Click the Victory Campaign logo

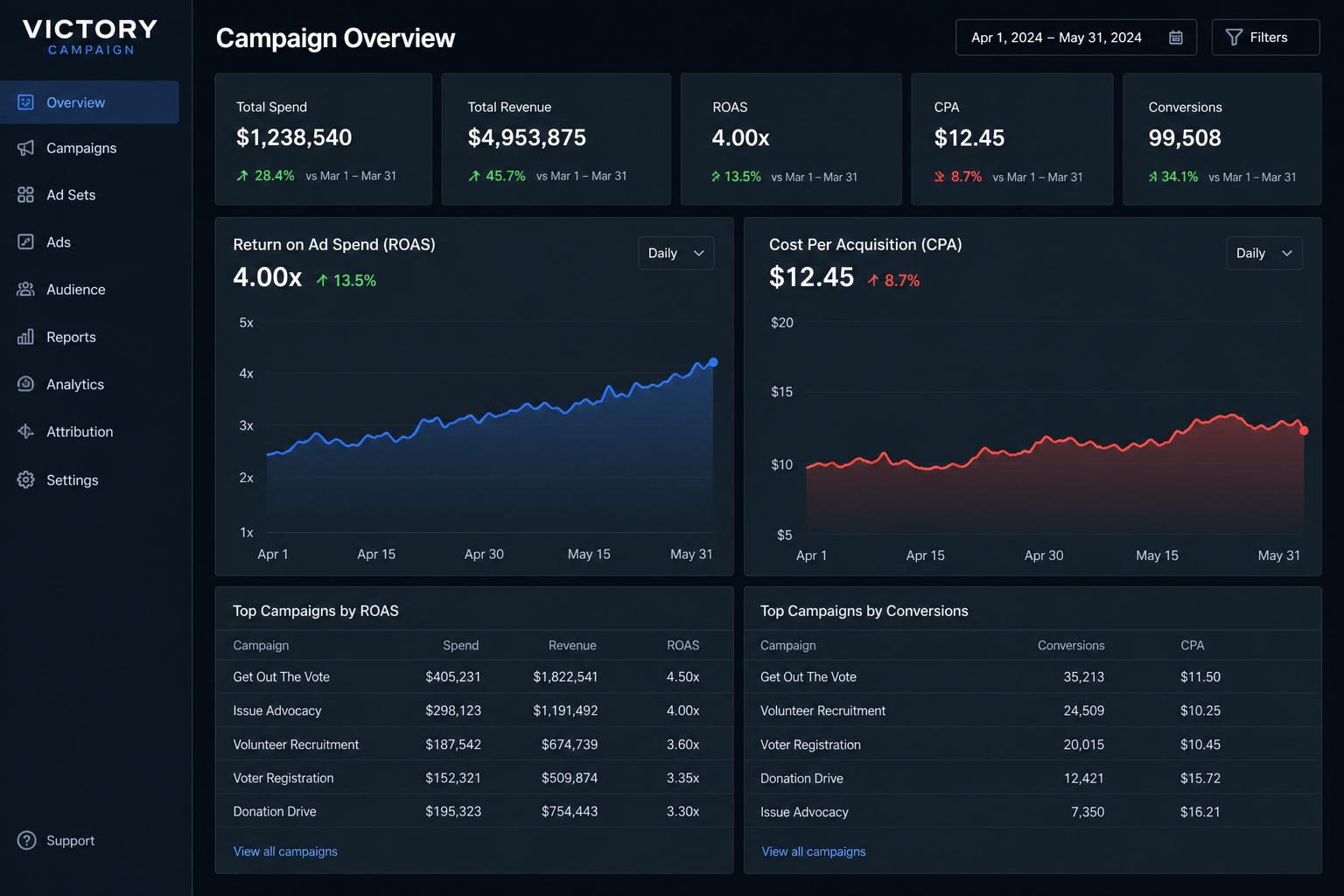[90, 37]
